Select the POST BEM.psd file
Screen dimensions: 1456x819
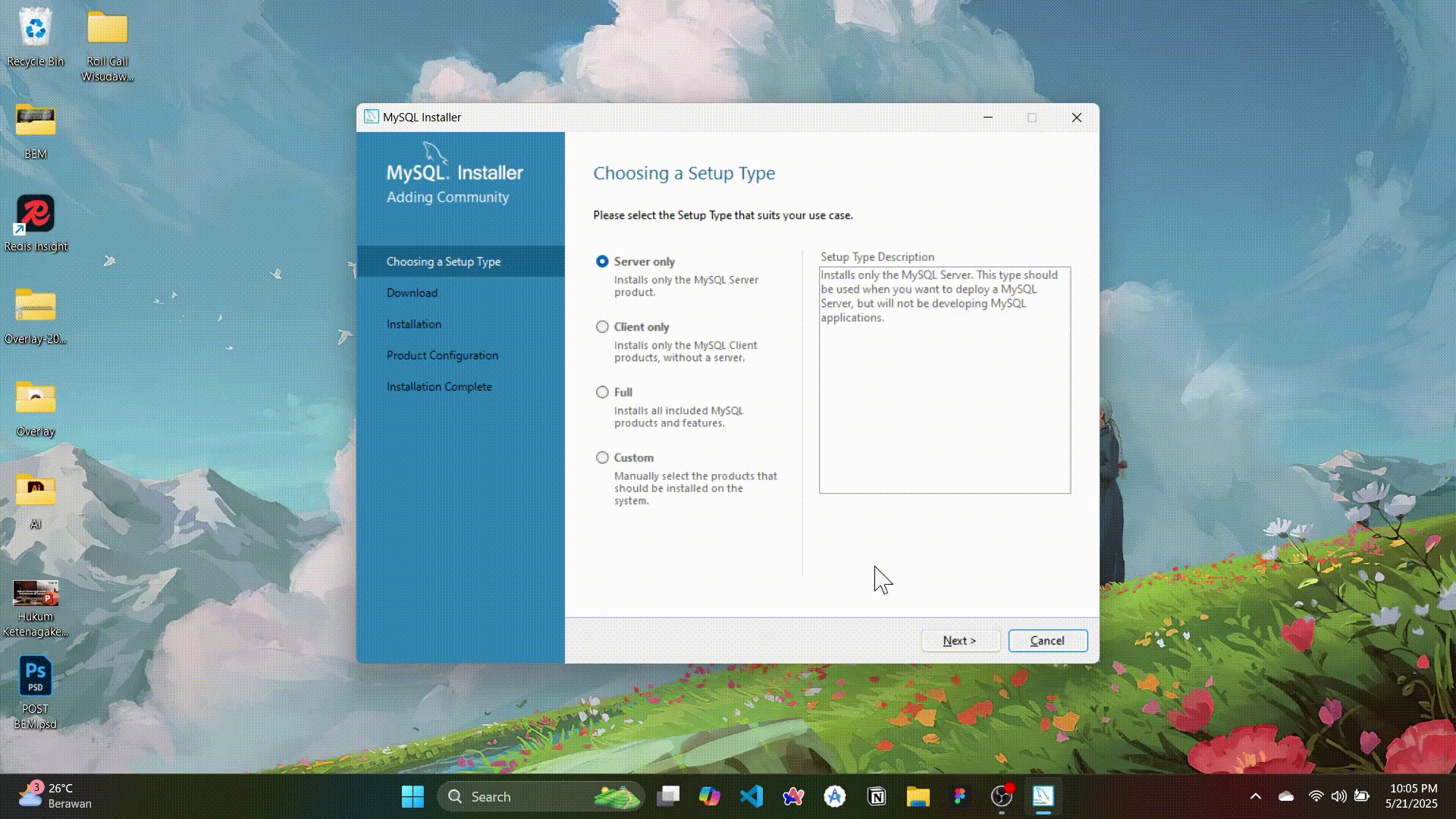tap(36, 692)
